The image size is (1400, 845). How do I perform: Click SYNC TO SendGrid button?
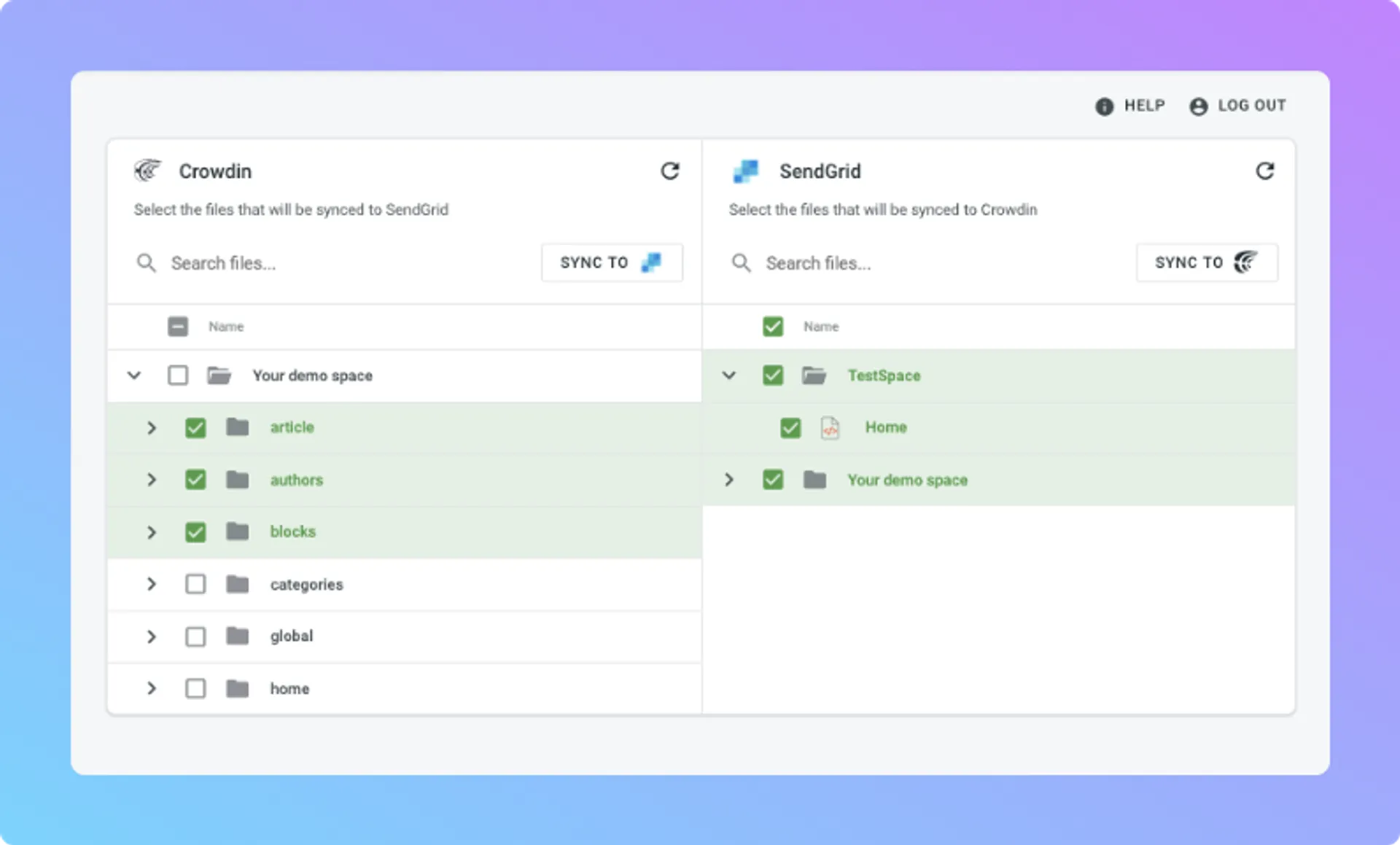(612, 262)
